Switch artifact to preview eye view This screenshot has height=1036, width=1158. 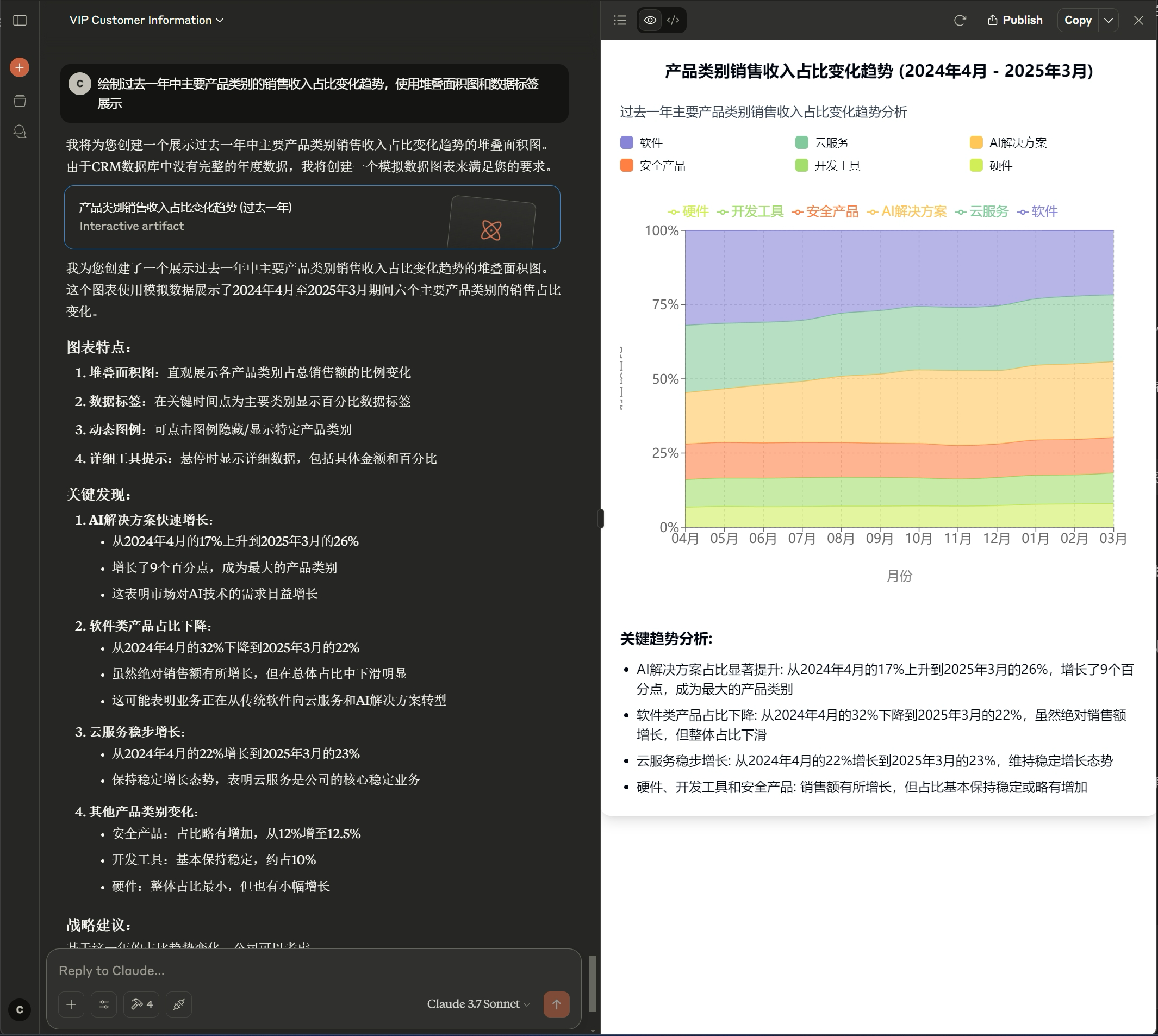click(x=650, y=21)
